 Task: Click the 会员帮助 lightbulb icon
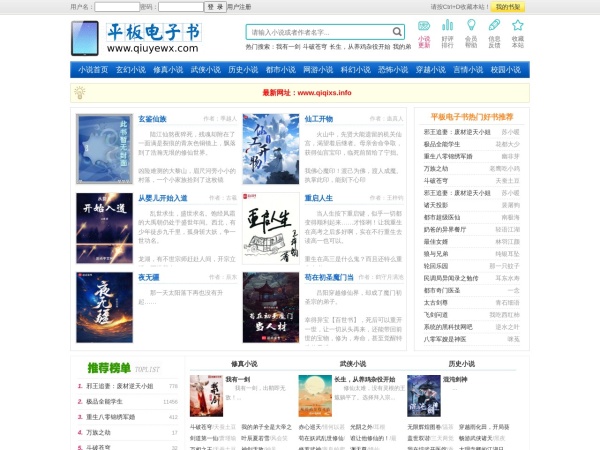coord(471,34)
